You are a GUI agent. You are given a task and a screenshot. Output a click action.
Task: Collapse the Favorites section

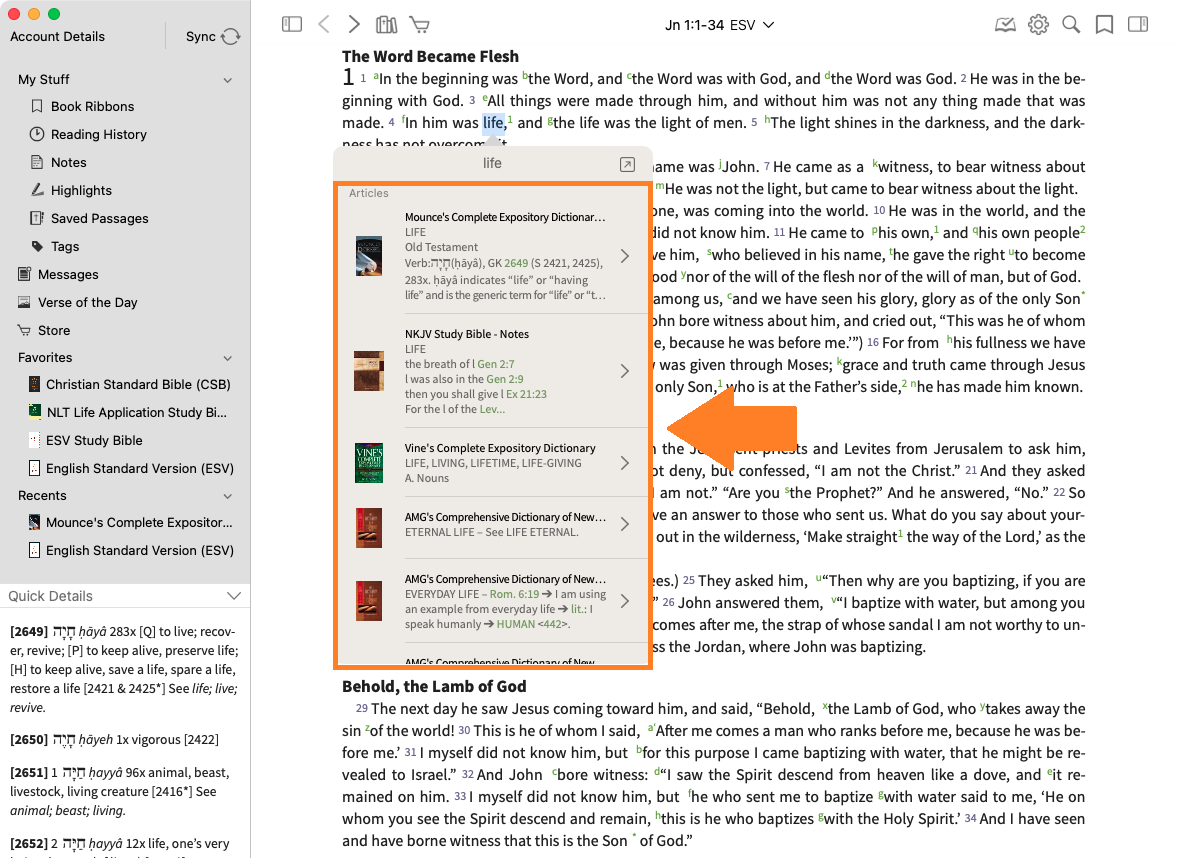click(x=228, y=358)
